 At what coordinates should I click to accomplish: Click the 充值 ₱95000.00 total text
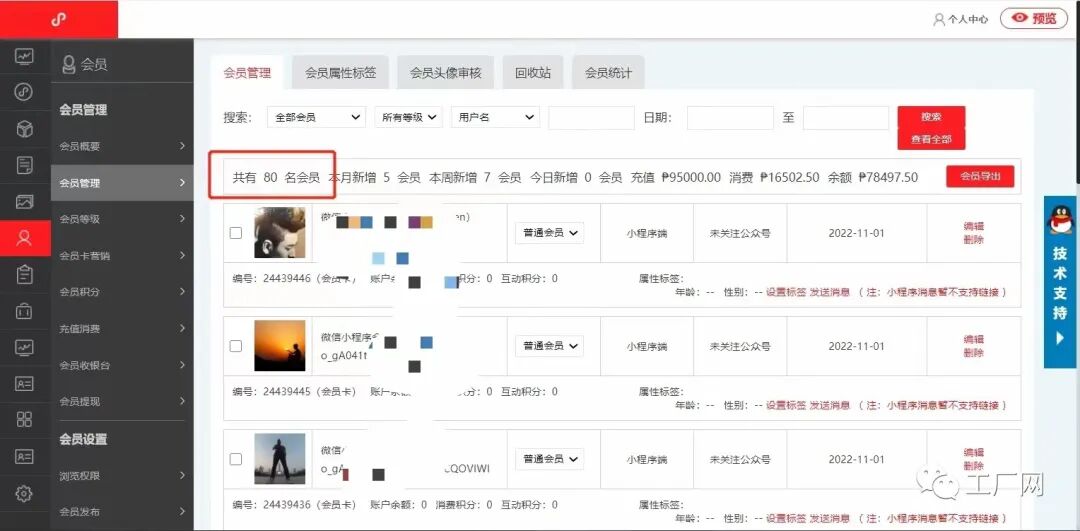676,178
